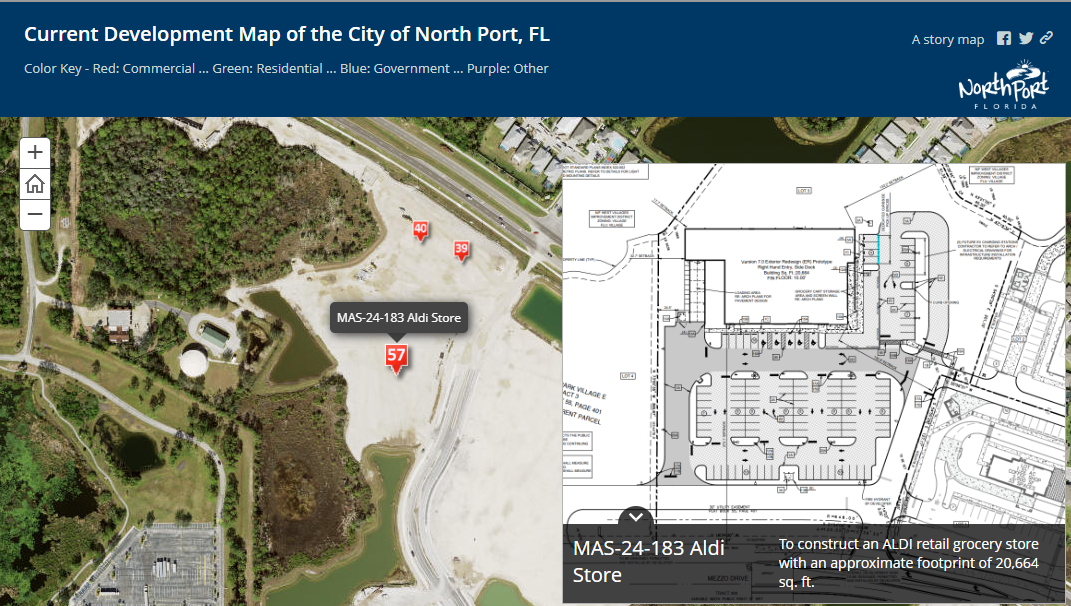
Task: Collapse the Aldi Store description panel
Action: tap(635, 518)
